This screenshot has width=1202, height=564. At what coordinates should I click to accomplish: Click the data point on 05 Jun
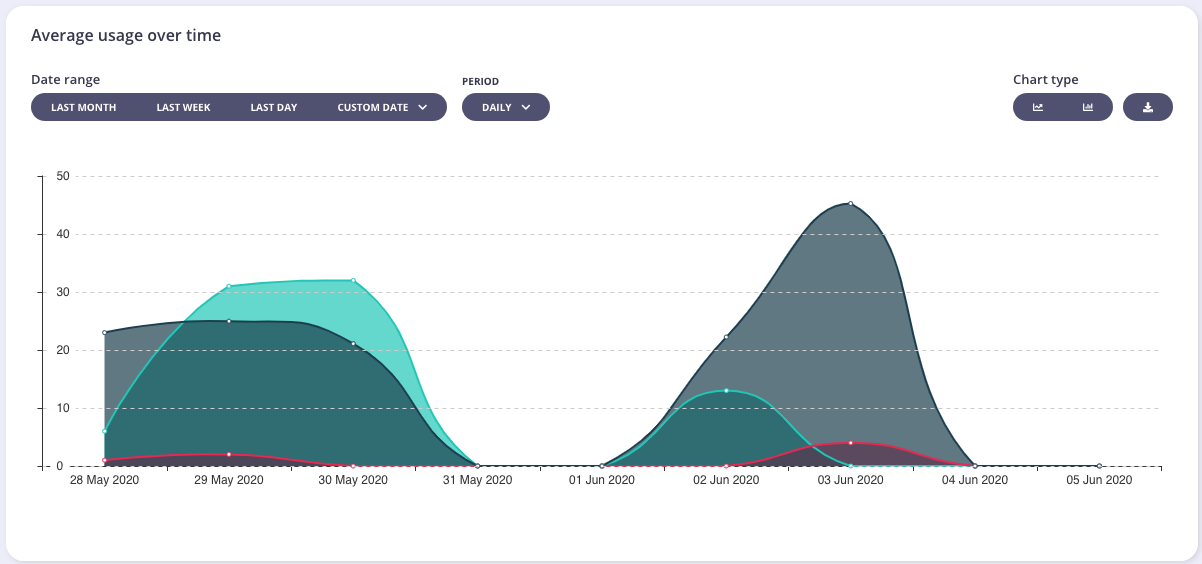tap(1099, 466)
